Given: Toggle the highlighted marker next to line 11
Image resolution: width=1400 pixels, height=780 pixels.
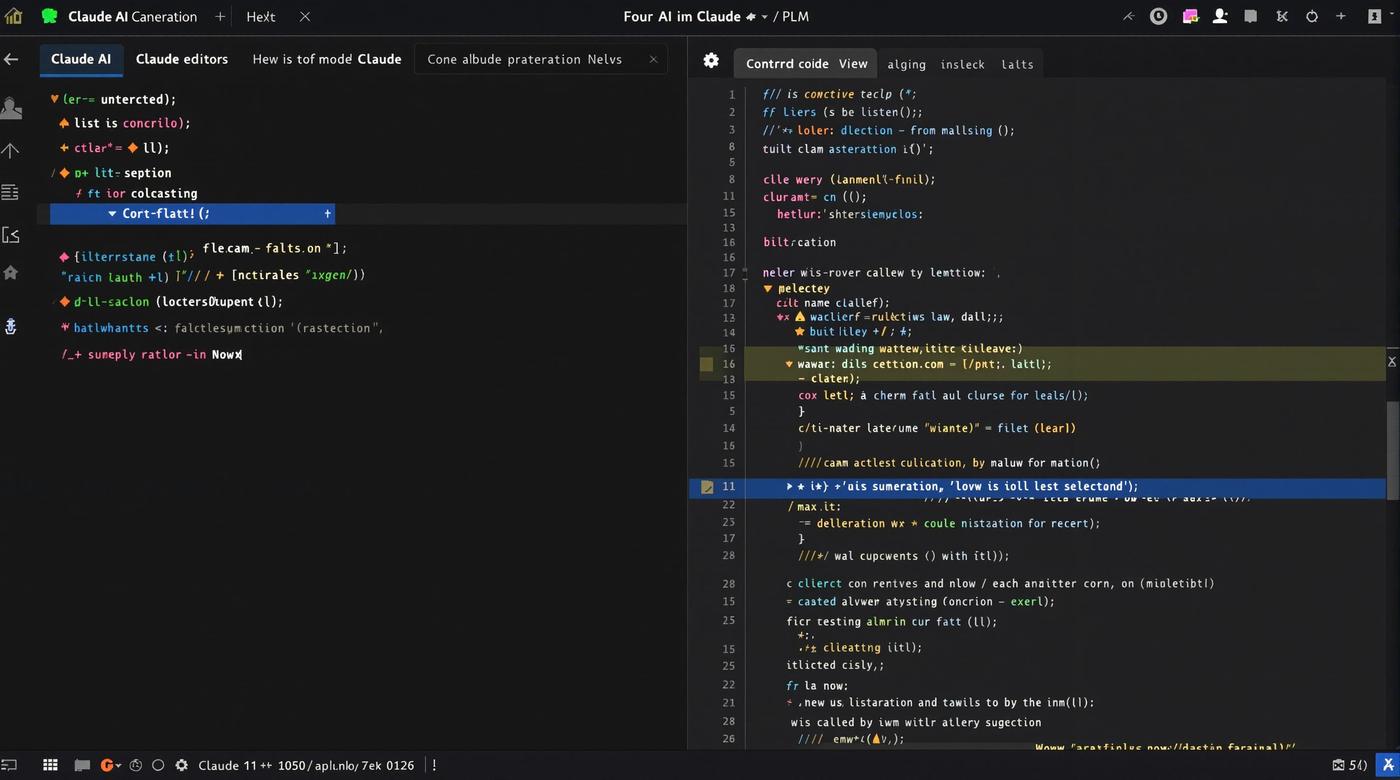Looking at the screenshot, I should [x=707, y=486].
